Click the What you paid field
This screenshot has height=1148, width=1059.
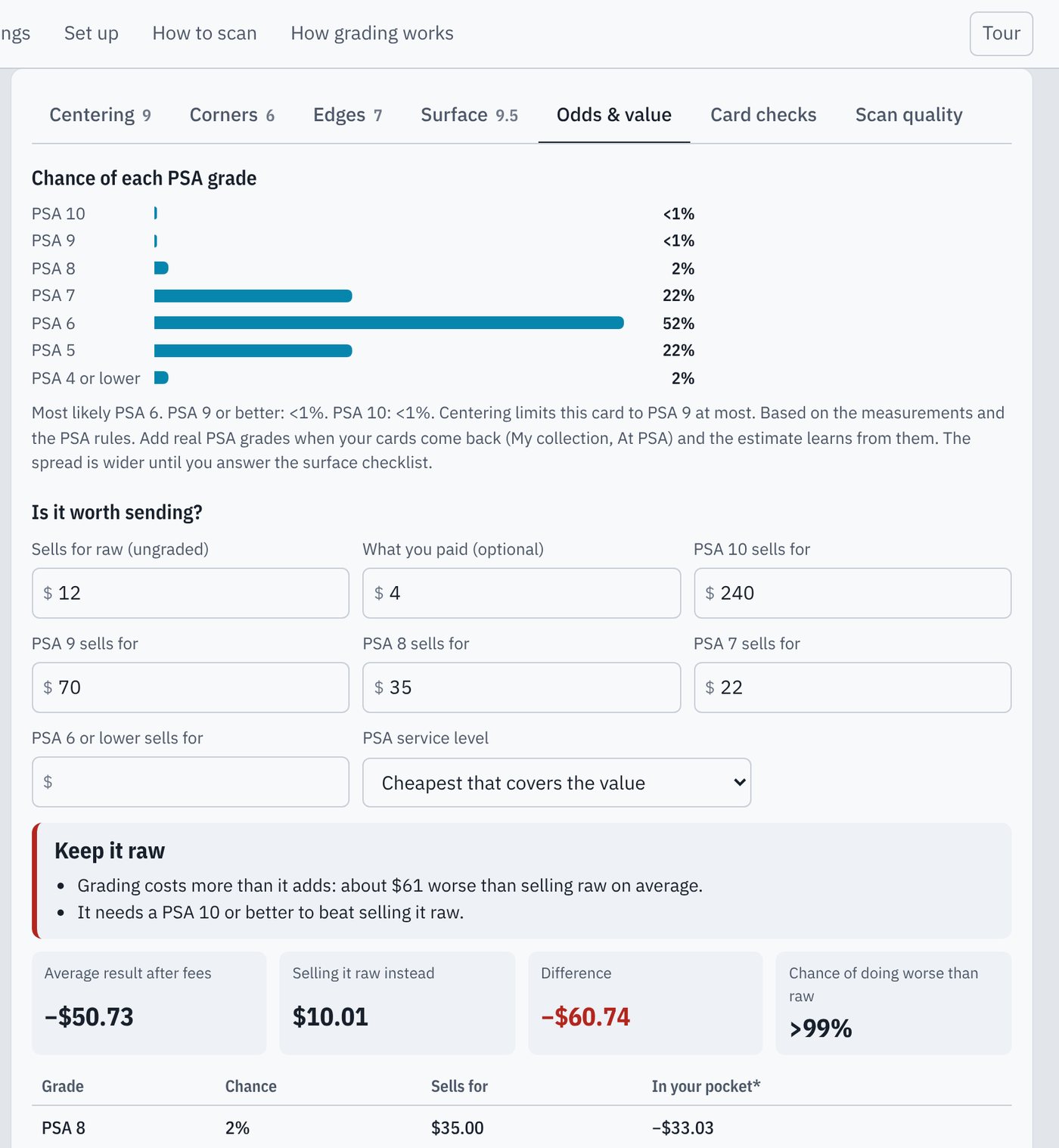pyautogui.click(x=521, y=593)
